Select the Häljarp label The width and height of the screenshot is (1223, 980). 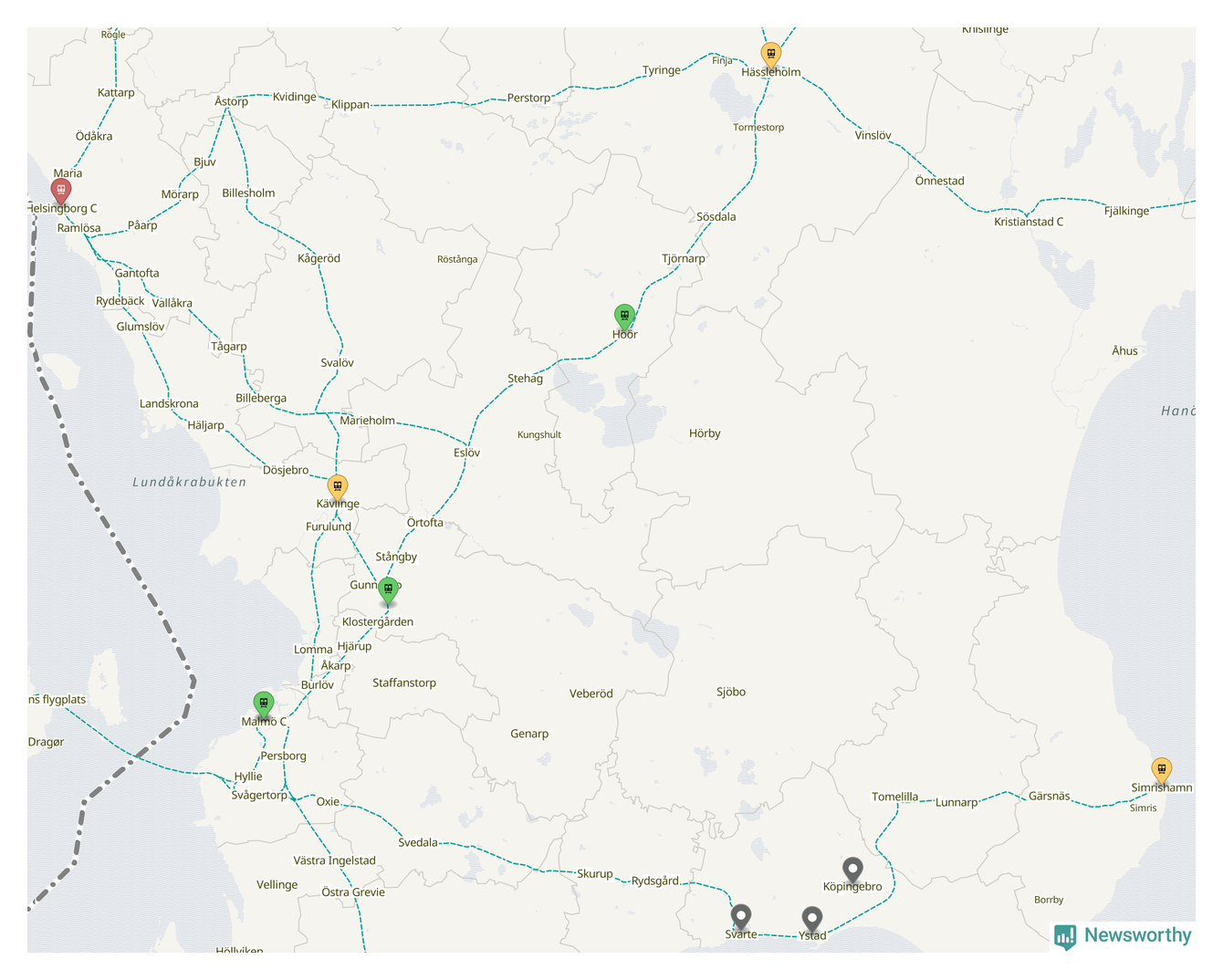(x=205, y=425)
